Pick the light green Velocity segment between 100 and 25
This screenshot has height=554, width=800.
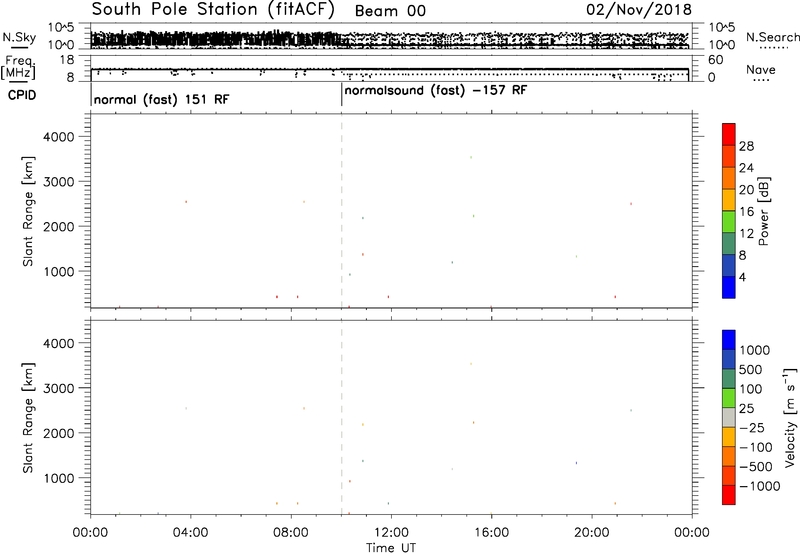(x=729, y=398)
